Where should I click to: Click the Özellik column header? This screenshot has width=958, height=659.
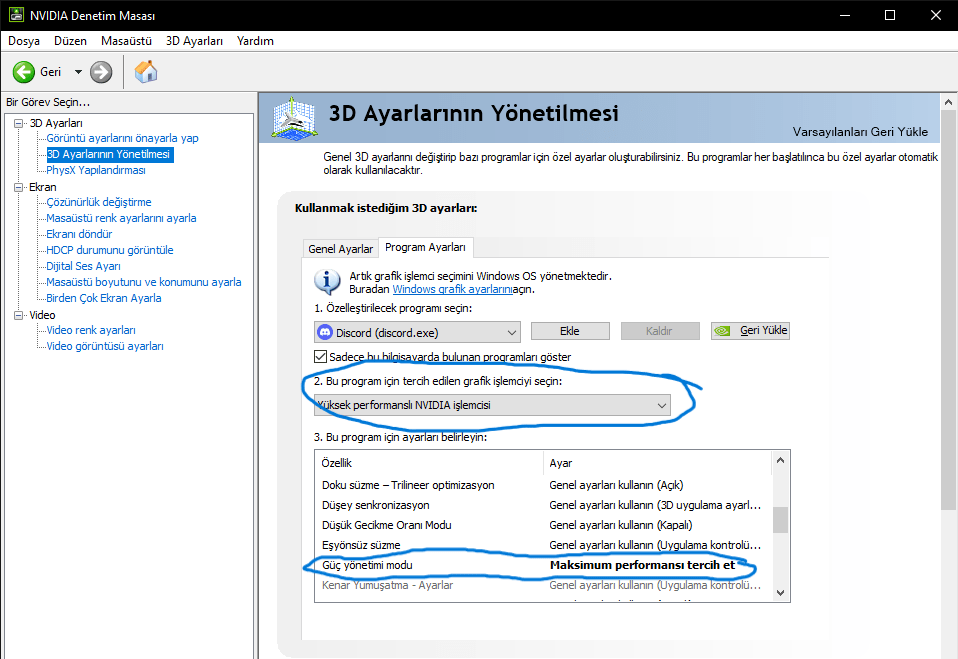point(429,463)
